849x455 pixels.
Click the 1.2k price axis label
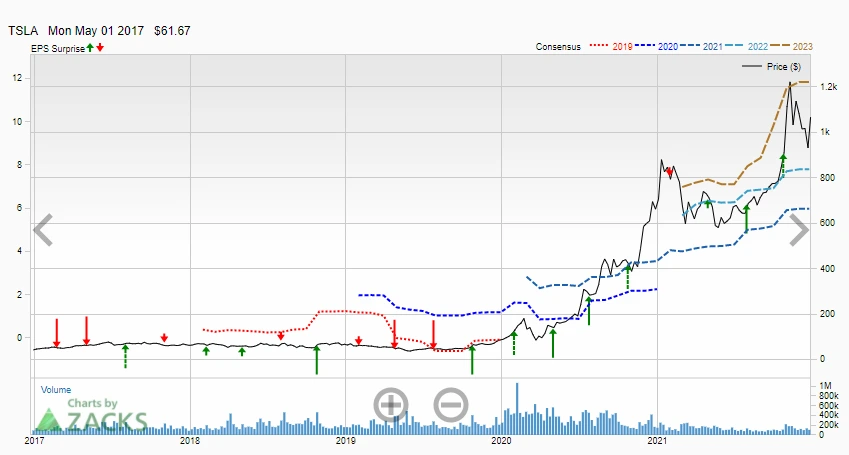(x=828, y=87)
